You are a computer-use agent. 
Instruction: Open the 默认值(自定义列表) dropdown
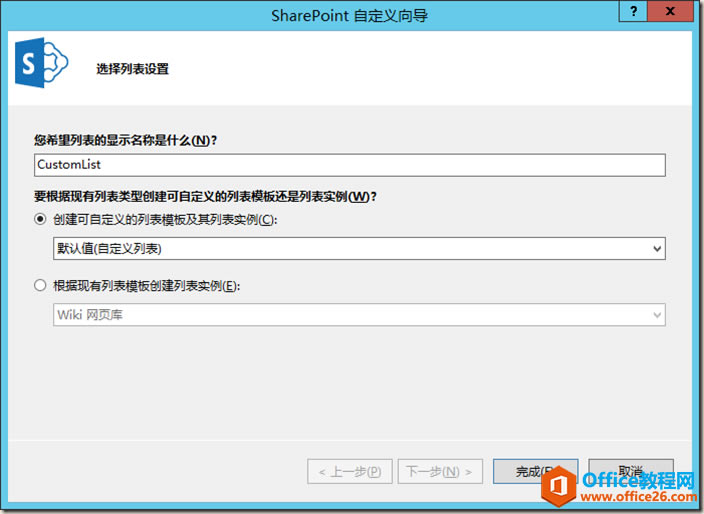tap(359, 249)
